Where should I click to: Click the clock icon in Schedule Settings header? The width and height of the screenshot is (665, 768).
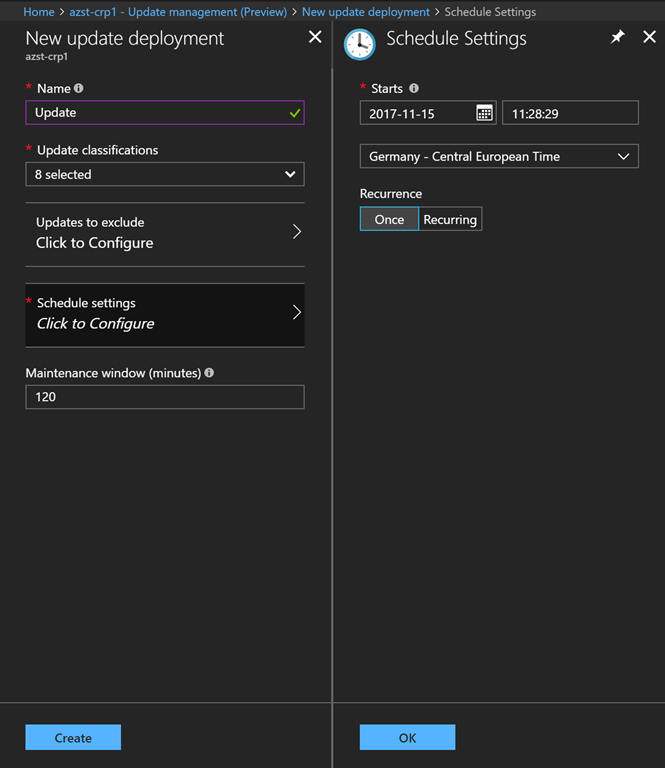tap(359, 44)
